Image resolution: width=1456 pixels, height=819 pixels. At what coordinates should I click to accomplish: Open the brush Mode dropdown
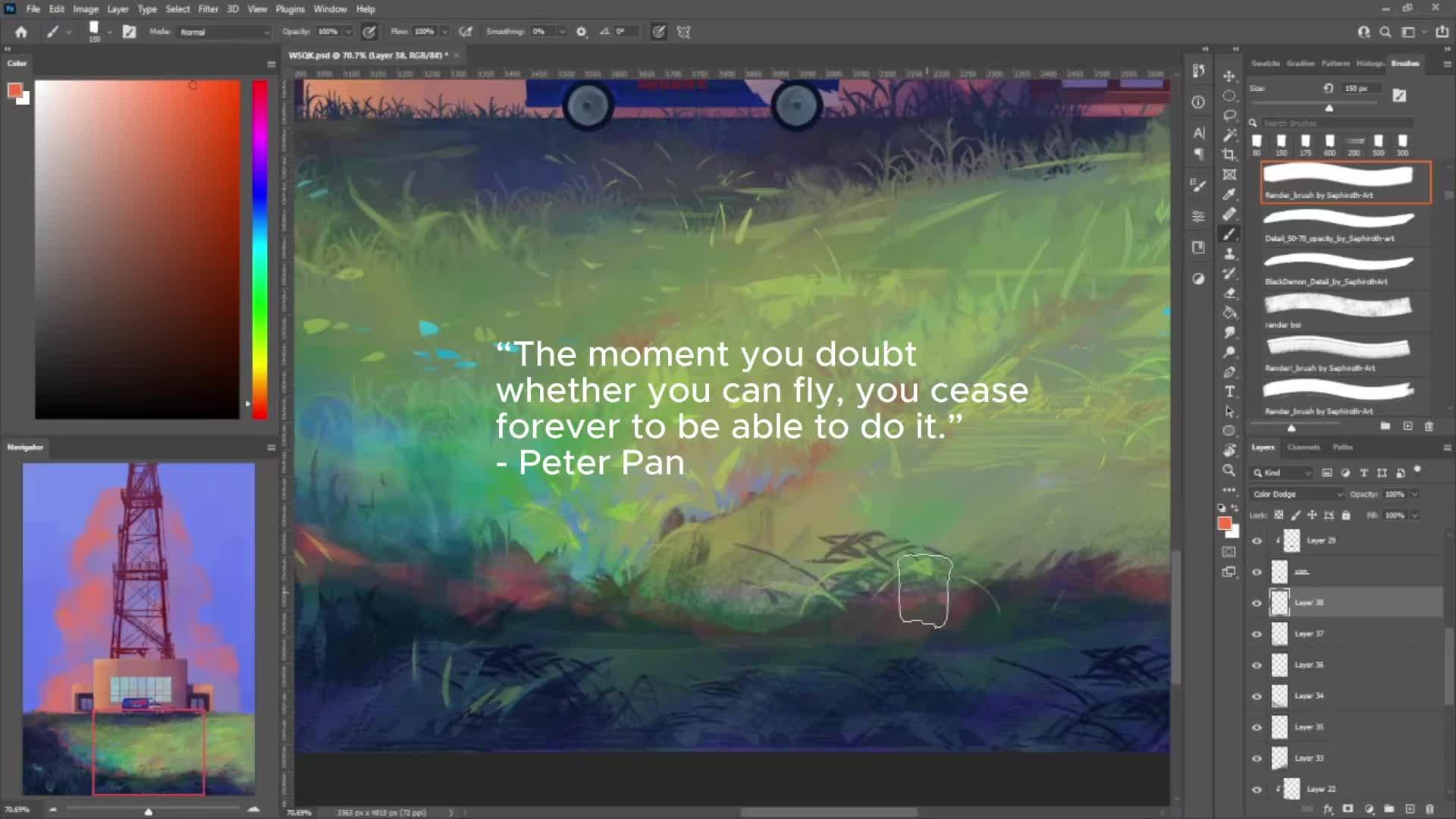click(x=224, y=32)
